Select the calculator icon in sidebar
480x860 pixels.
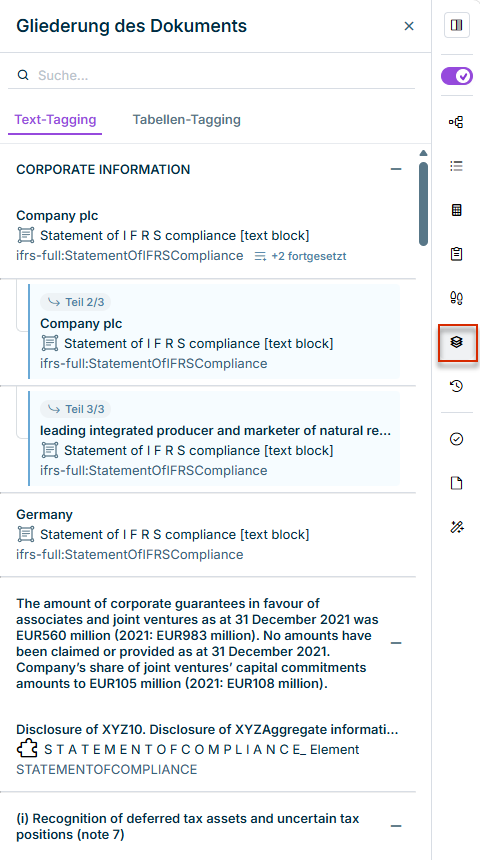(456, 210)
